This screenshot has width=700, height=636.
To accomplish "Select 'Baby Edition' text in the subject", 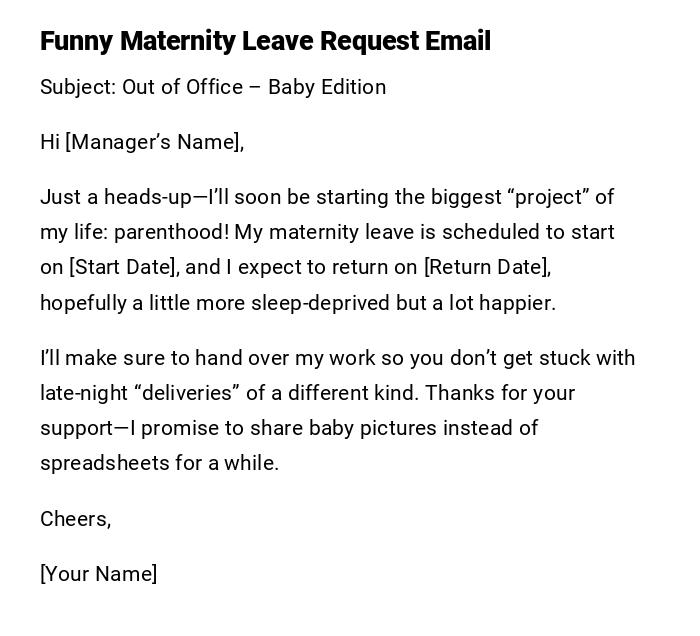I will tap(327, 87).
